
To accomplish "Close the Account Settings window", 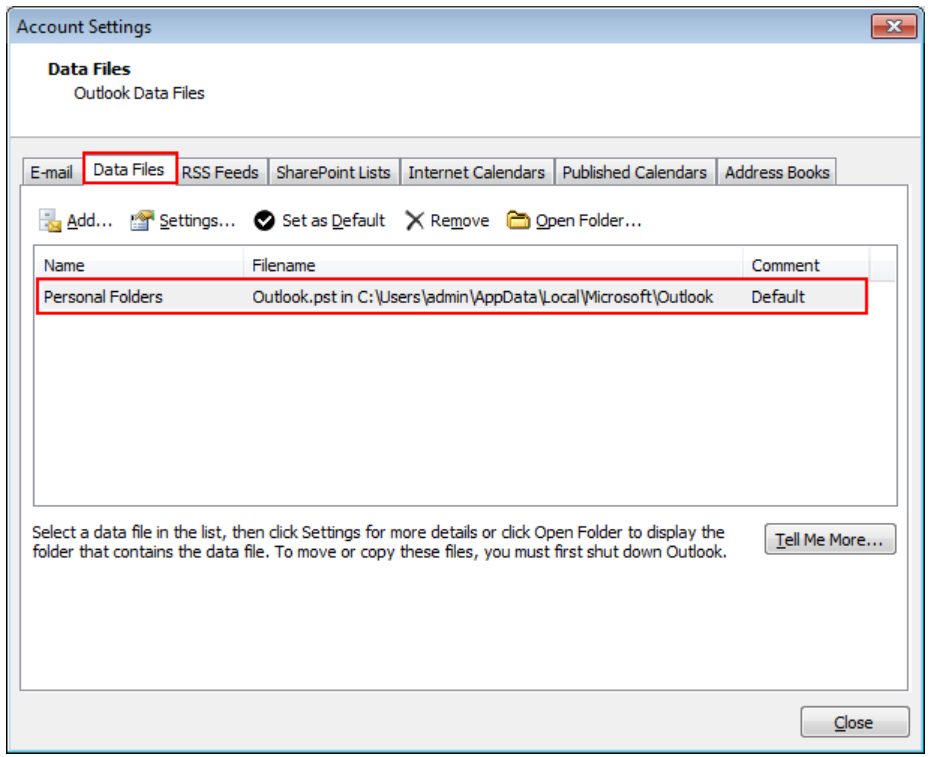I will (894, 27).
